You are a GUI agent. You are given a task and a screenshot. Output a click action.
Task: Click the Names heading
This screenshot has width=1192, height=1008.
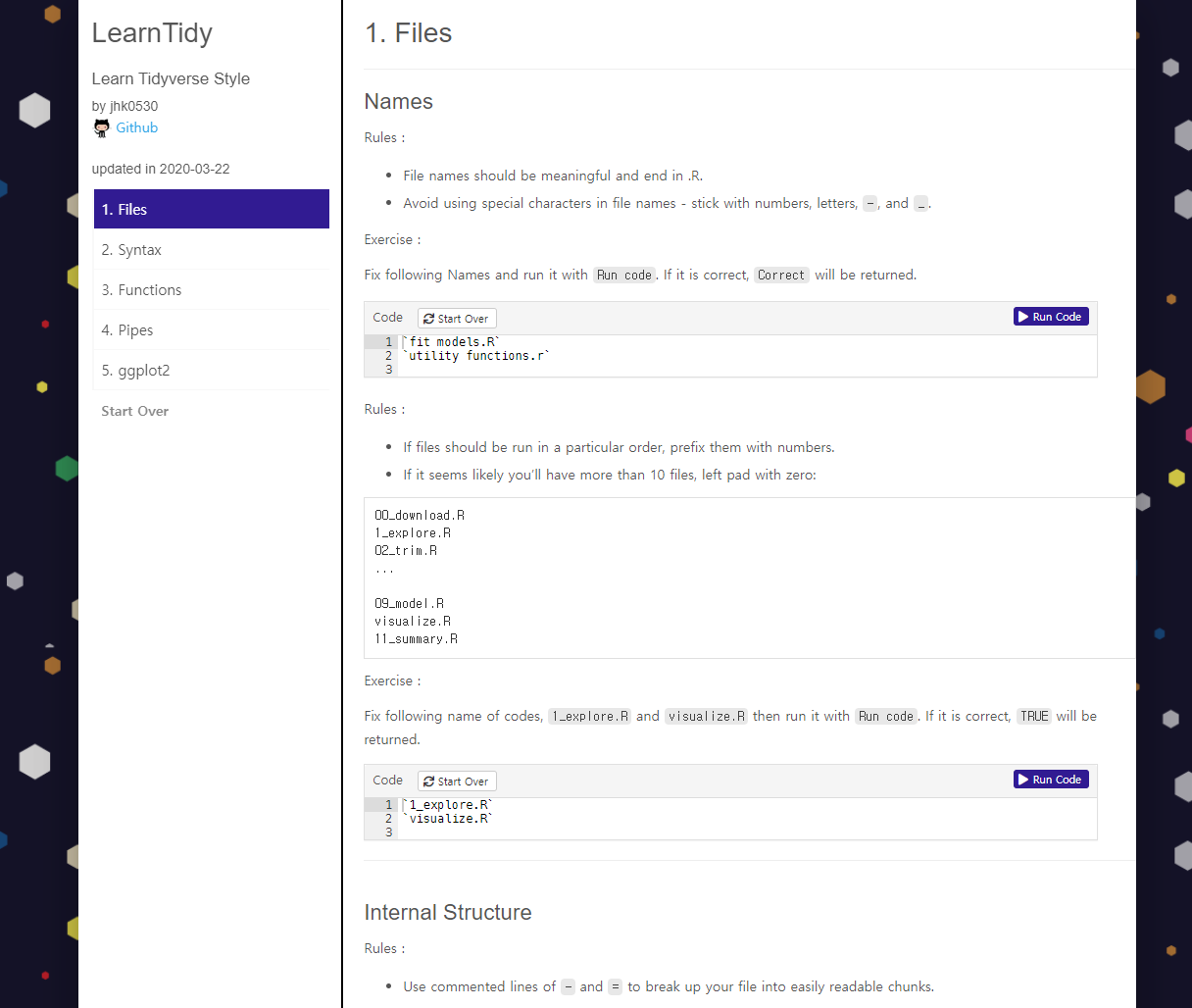point(398,101)
